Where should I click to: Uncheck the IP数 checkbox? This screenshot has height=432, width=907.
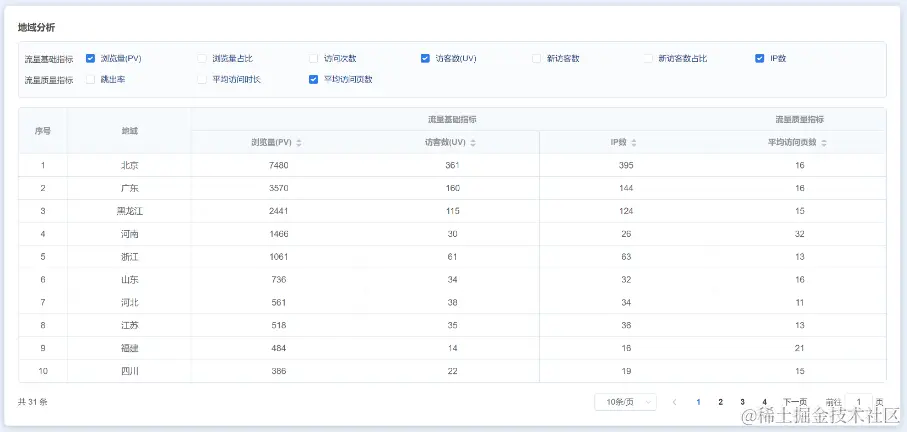tap(759, 58)
